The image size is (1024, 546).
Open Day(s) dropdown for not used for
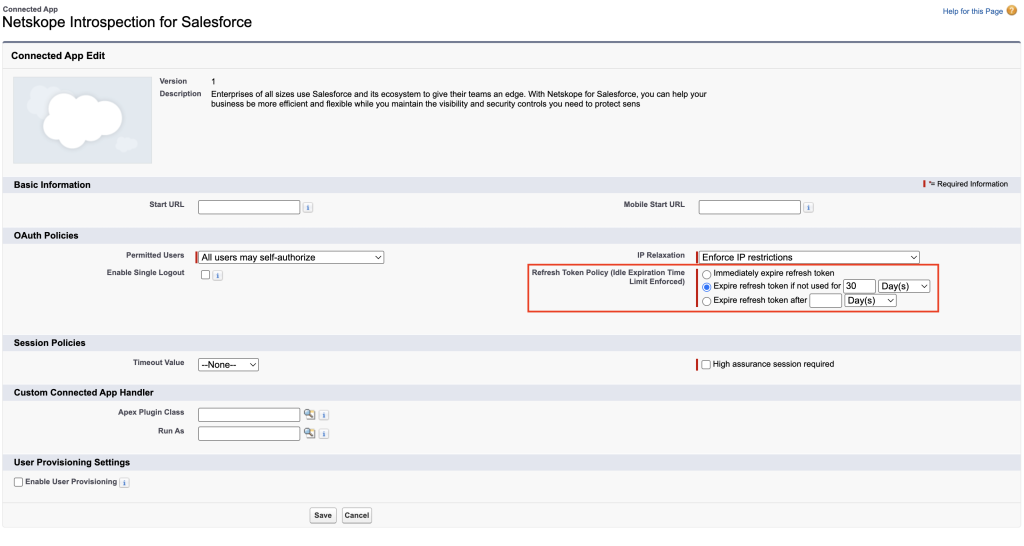(x=904, y=286)
